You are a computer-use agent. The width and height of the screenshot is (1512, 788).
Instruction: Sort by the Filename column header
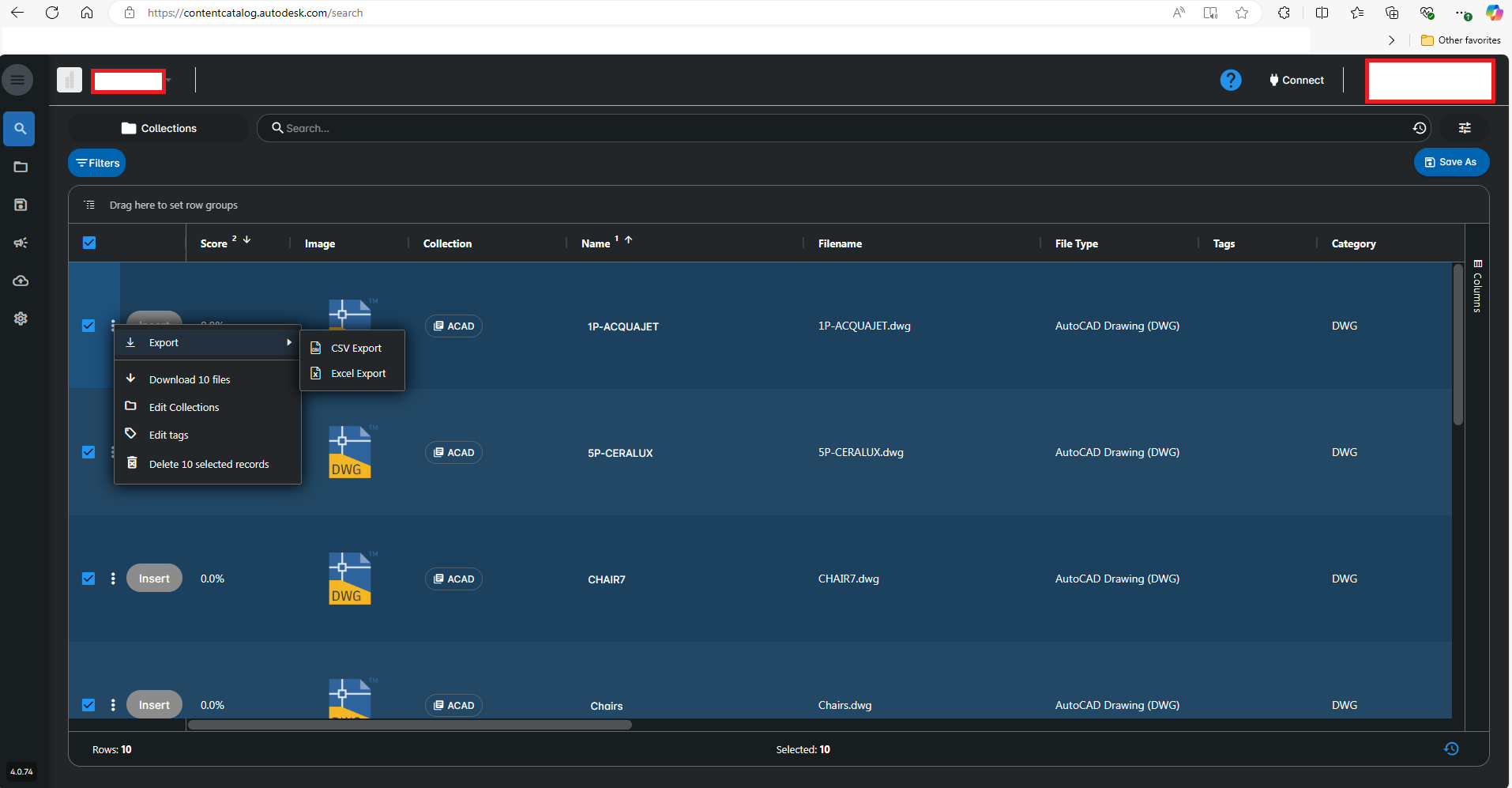(x=840, y=243)
